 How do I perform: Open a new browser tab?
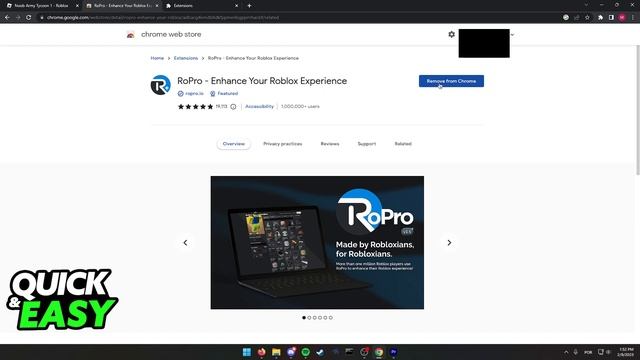pos(249,6)
